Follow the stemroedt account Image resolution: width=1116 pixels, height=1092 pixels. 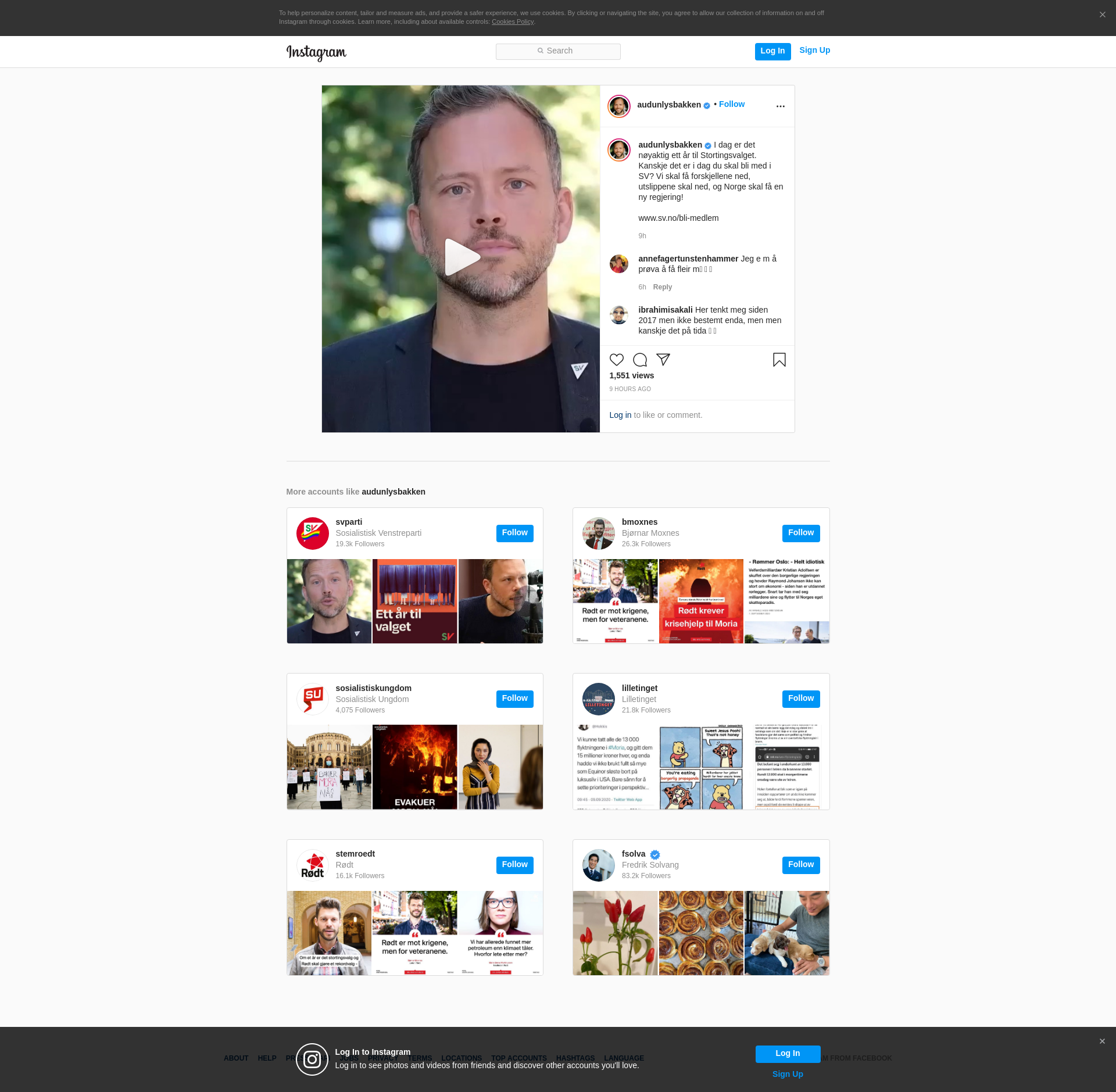point(514,865)
